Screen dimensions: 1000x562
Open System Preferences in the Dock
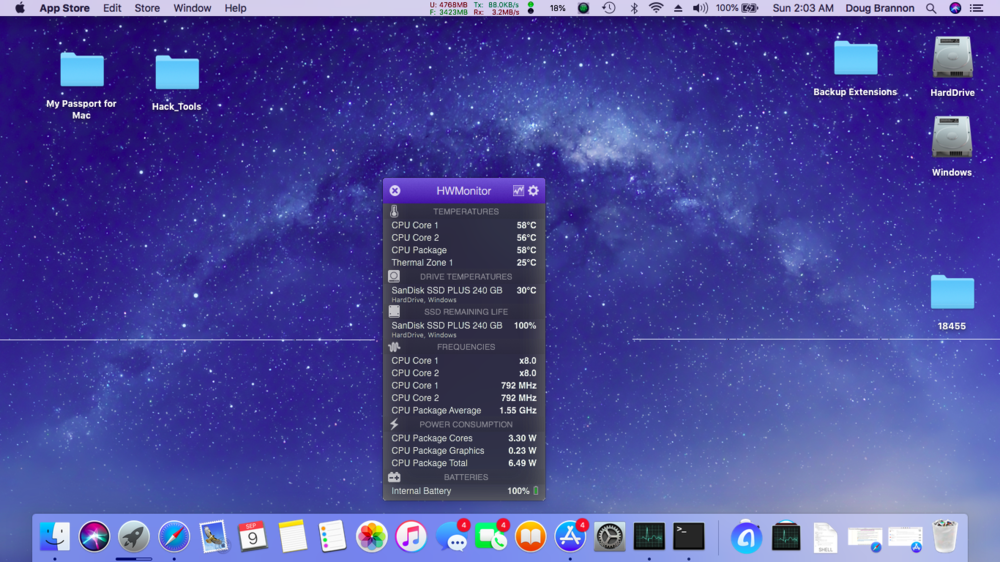[609, 537]
